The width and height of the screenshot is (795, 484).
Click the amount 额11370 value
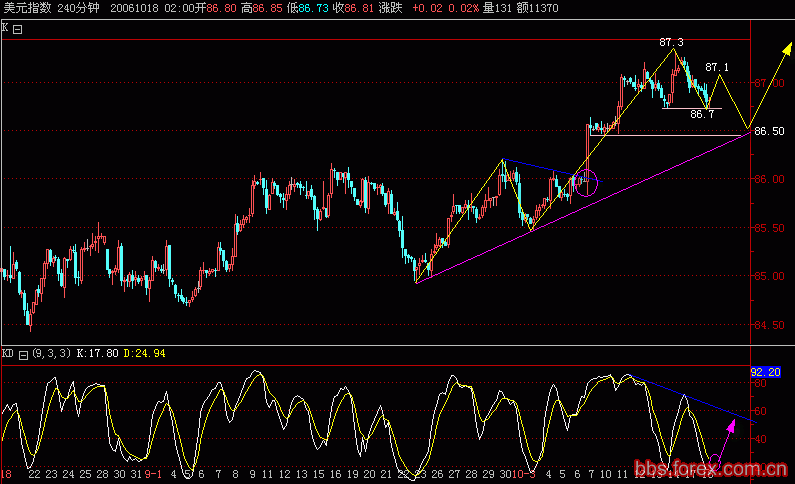coord(537,8)
